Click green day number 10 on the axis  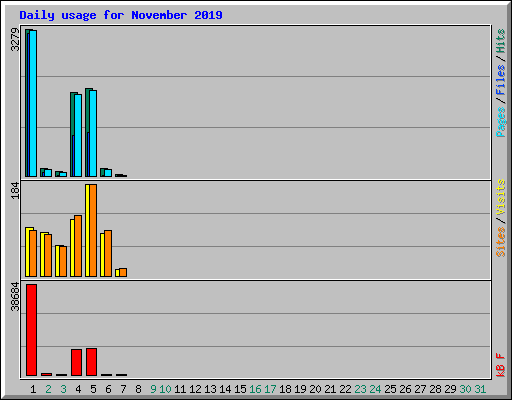coord(165,389)
